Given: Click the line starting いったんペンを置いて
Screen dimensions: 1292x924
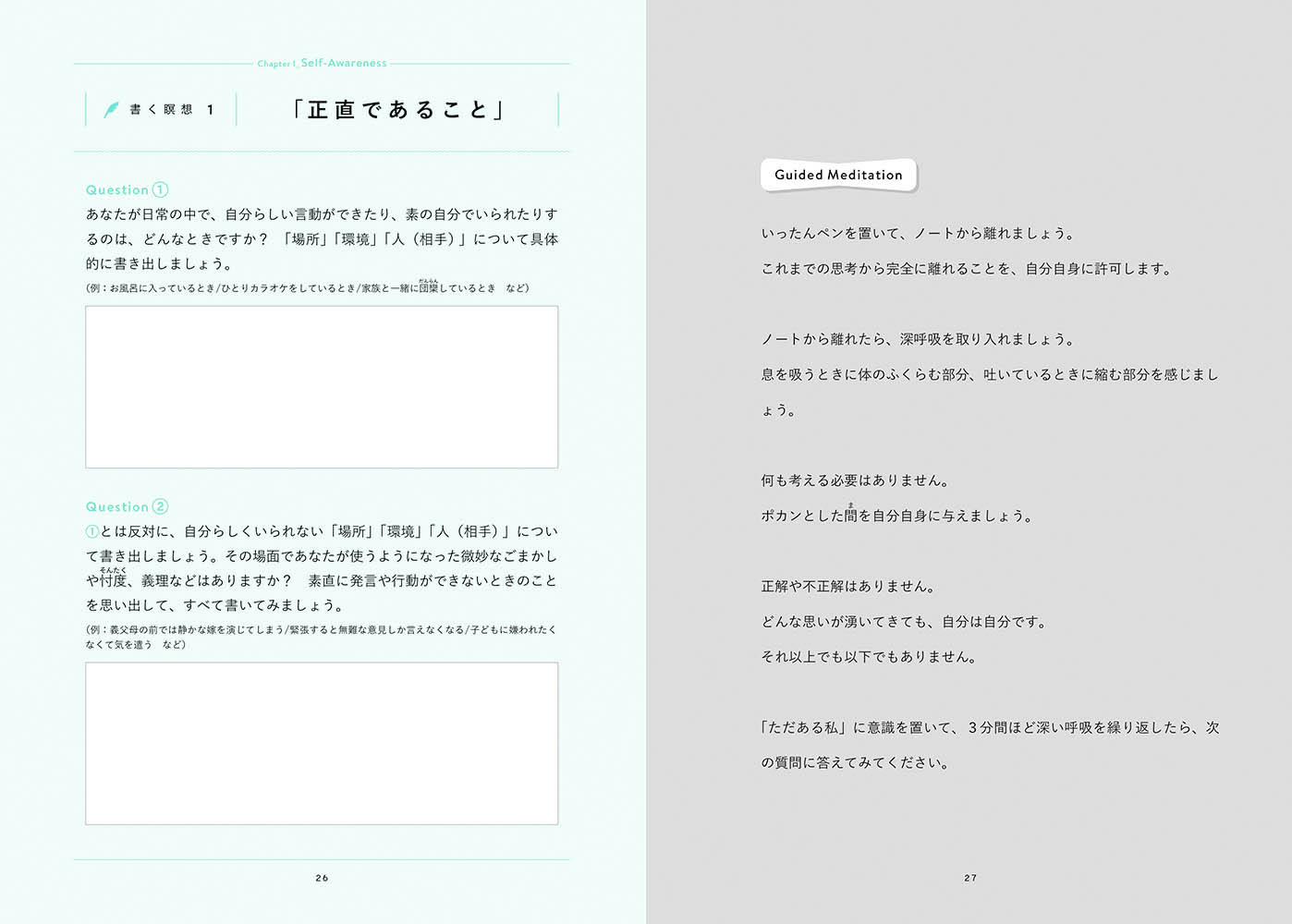Looking at the screenshot, I should (x=919, y=234).
